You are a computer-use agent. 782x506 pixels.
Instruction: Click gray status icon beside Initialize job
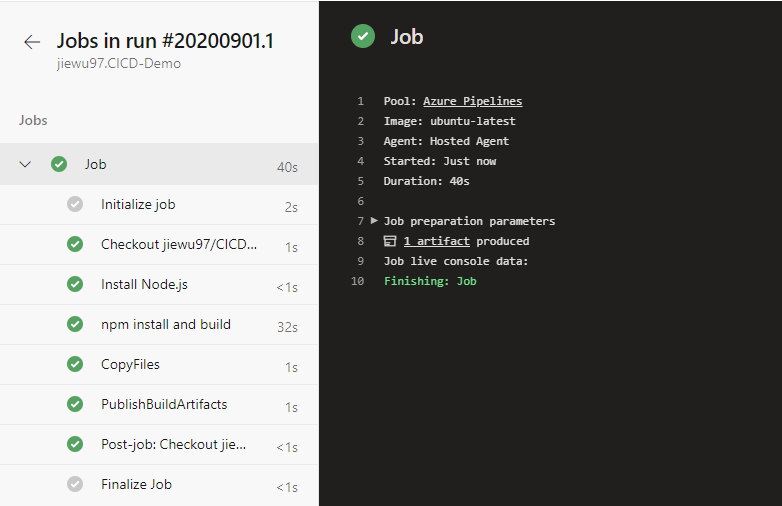[x=75, y=204]
